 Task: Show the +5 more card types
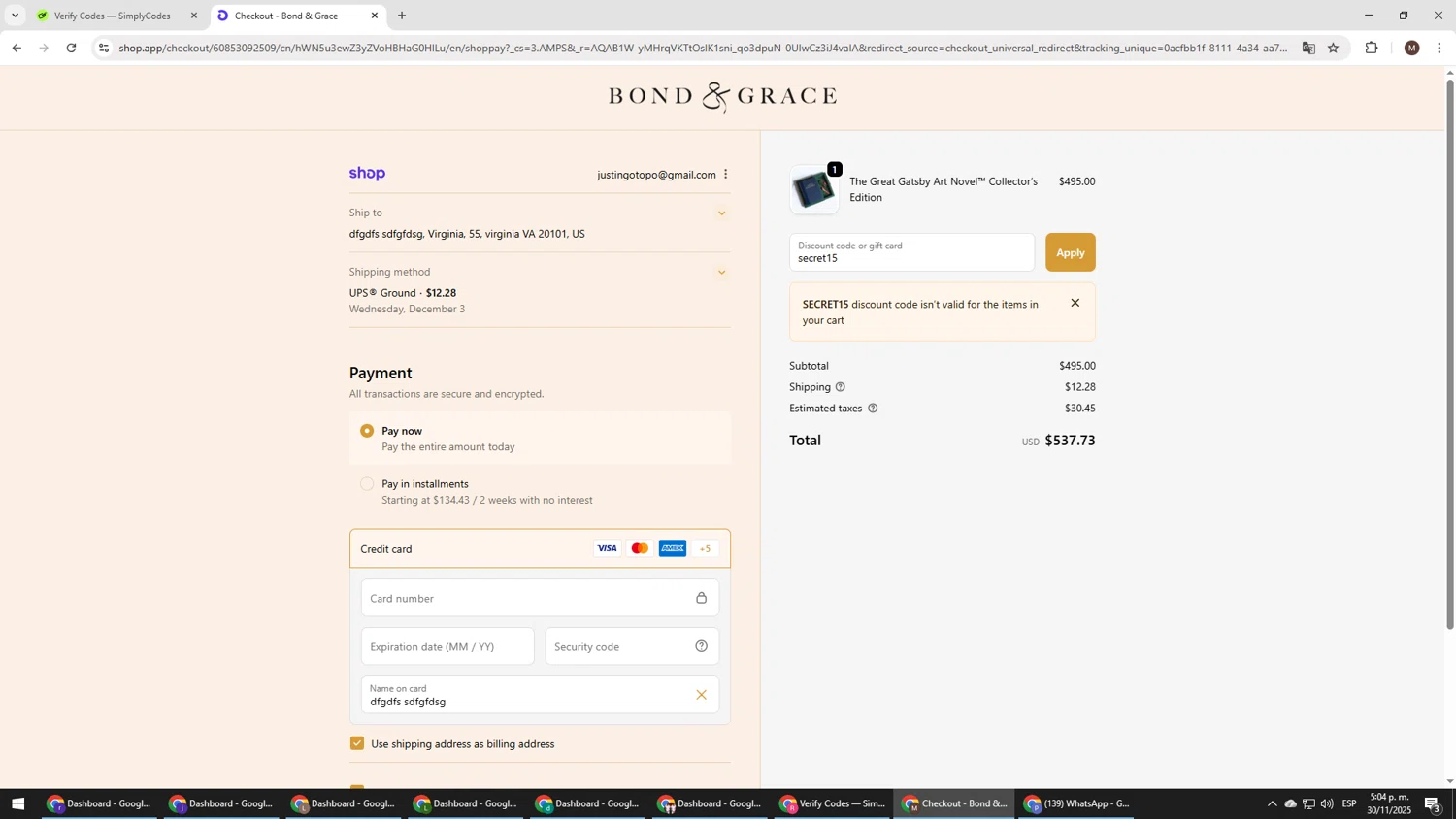coord(706,548)
